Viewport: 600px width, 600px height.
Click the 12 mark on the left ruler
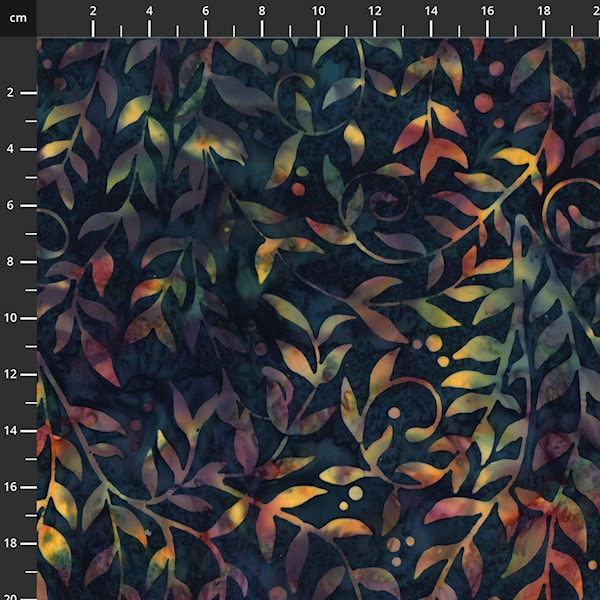(10, 374)
